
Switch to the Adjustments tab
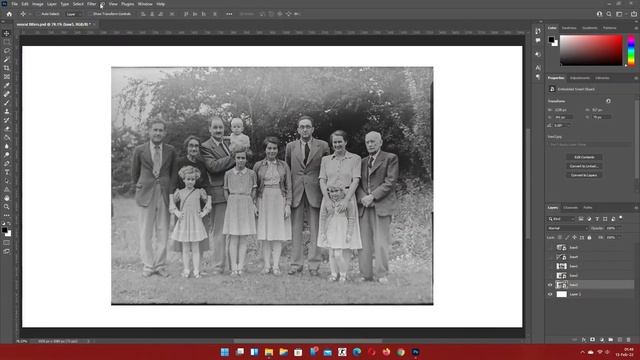[x=580, y=78]
